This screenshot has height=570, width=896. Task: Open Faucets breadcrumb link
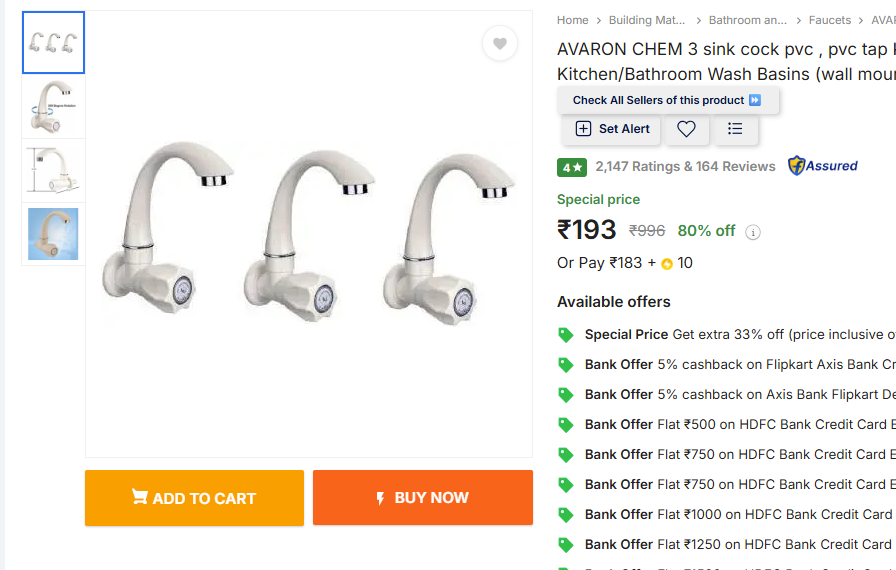[x=830, y=20]
